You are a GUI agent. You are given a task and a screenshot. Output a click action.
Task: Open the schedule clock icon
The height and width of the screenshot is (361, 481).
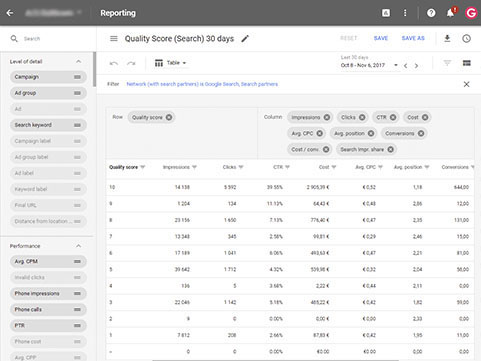tap(466, 38)
